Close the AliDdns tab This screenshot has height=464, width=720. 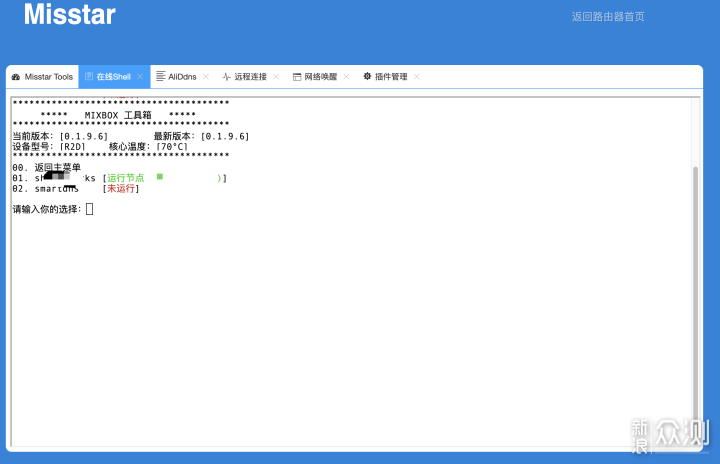[206, 77]
